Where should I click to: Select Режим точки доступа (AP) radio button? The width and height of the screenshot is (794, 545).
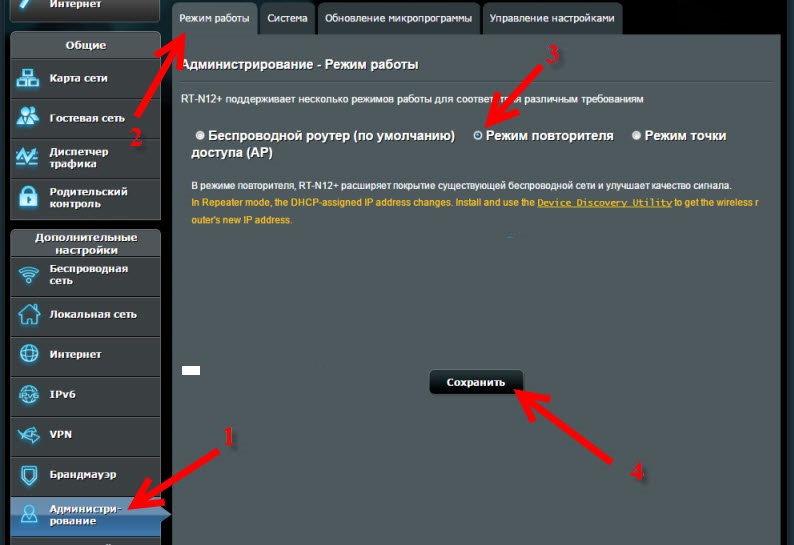tap(637, 135)
